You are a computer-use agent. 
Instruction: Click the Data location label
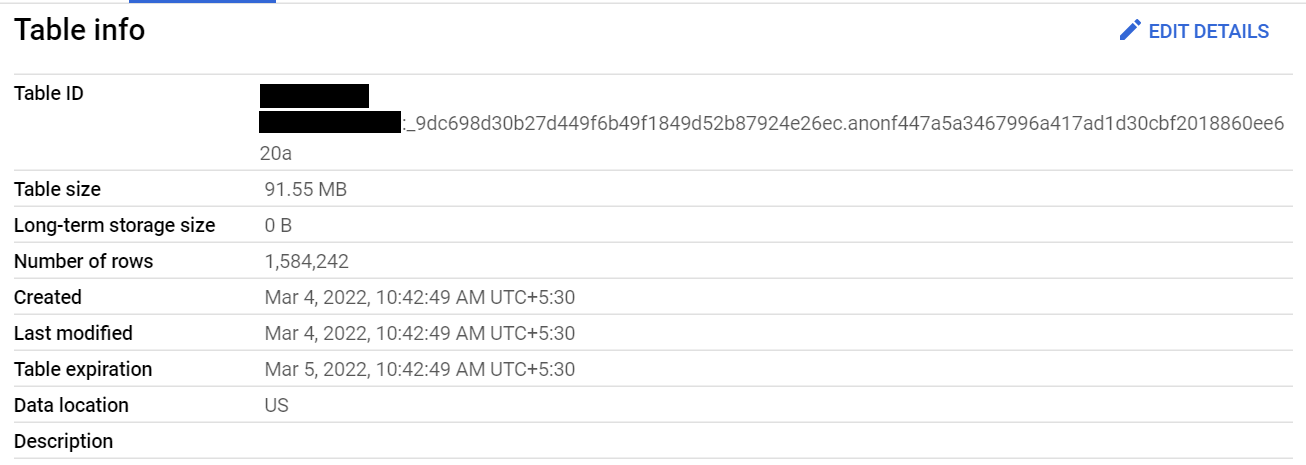tap(71, 405)
